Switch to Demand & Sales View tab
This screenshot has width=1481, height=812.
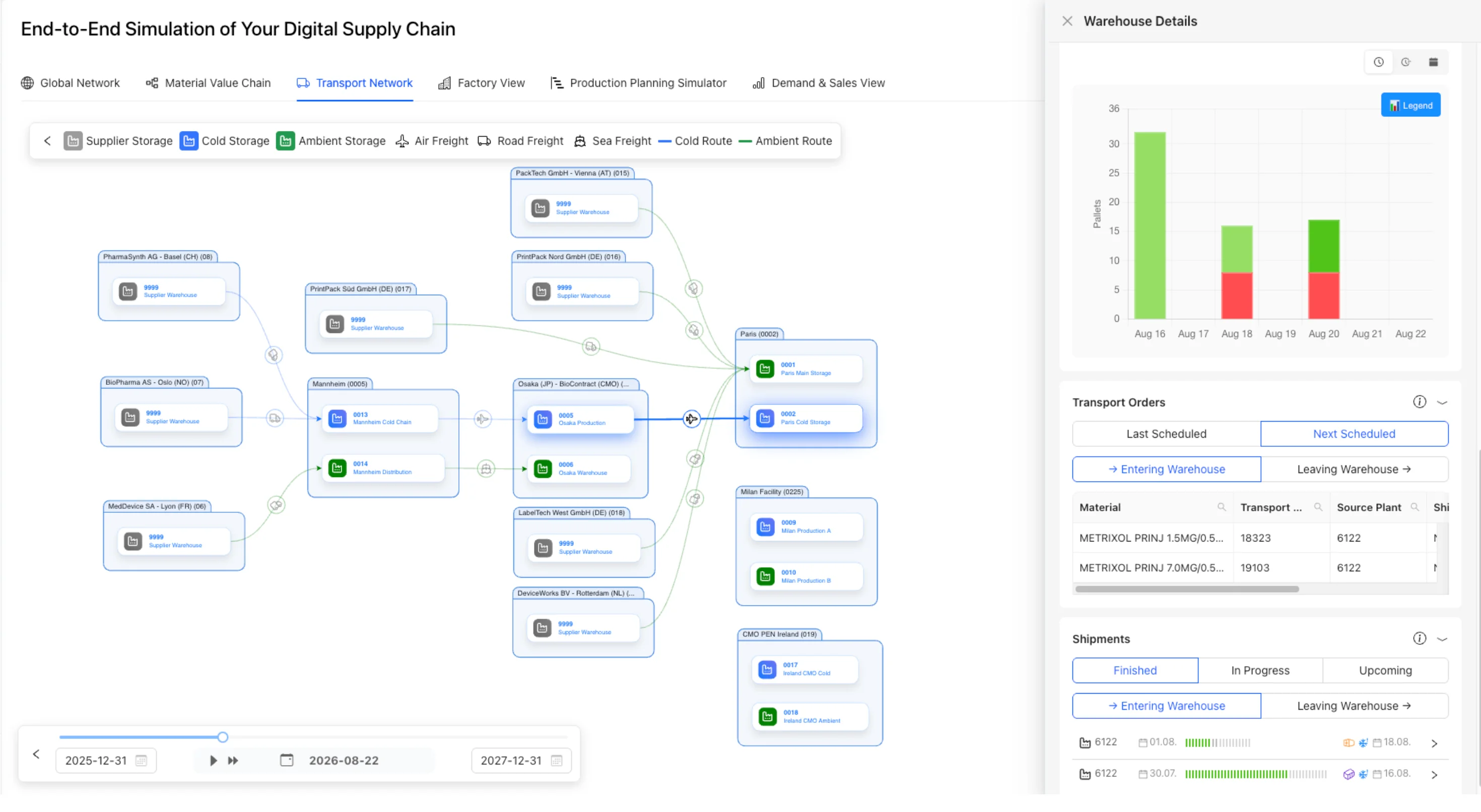(x=819, y=83)
